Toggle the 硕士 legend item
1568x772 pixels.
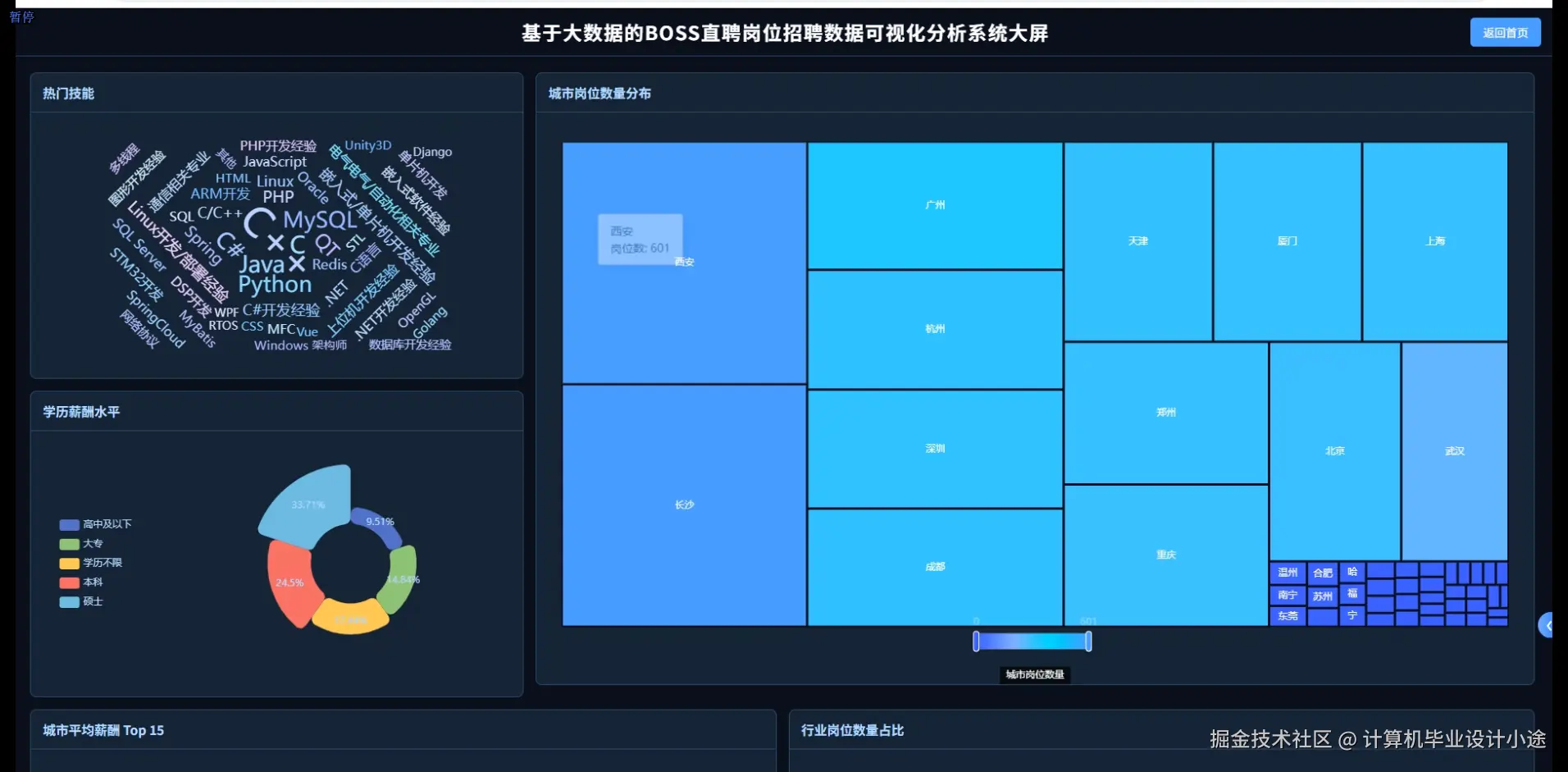[93, 602]
